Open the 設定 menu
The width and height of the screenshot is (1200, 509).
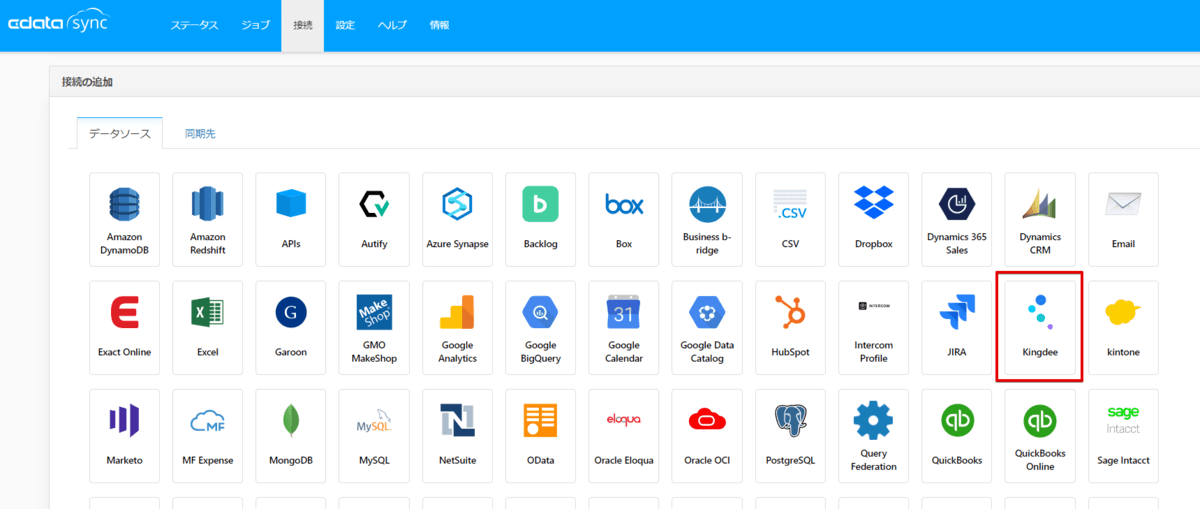tap(345, 25)
